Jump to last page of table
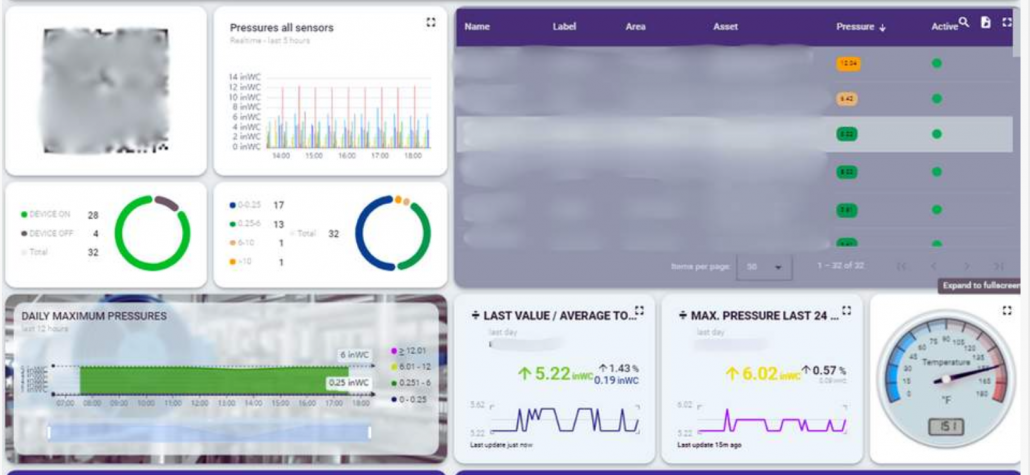The width and height of the screenshot is (1030, 475). click(998, 266)
